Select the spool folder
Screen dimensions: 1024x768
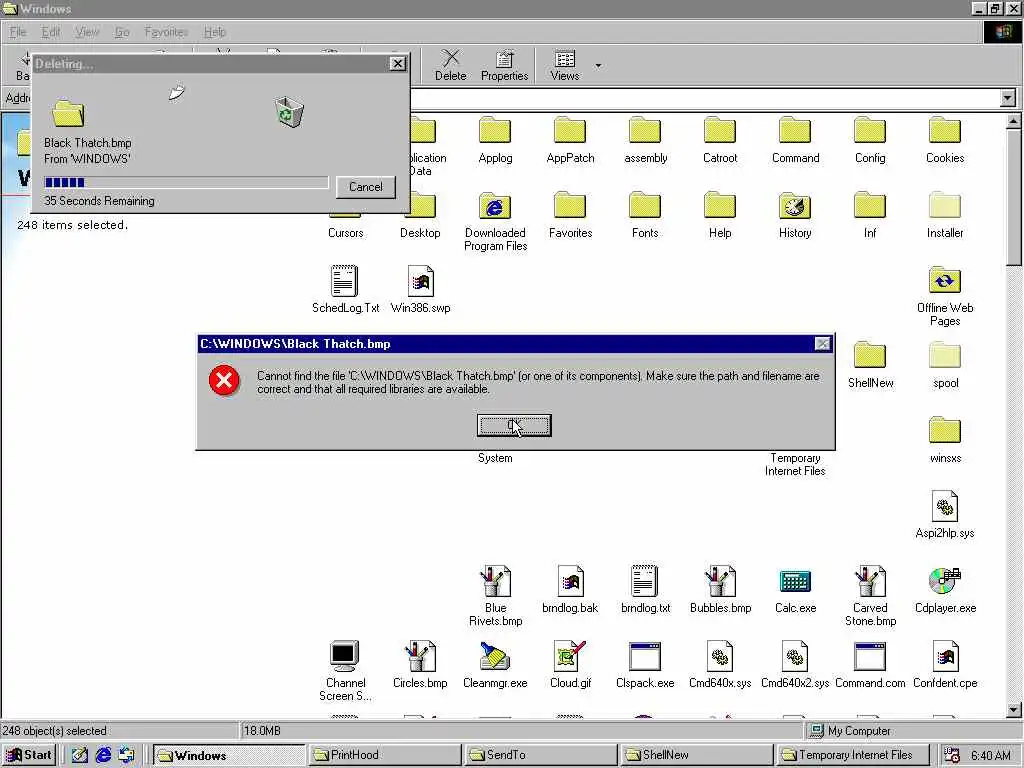click(x=945, y=365)
